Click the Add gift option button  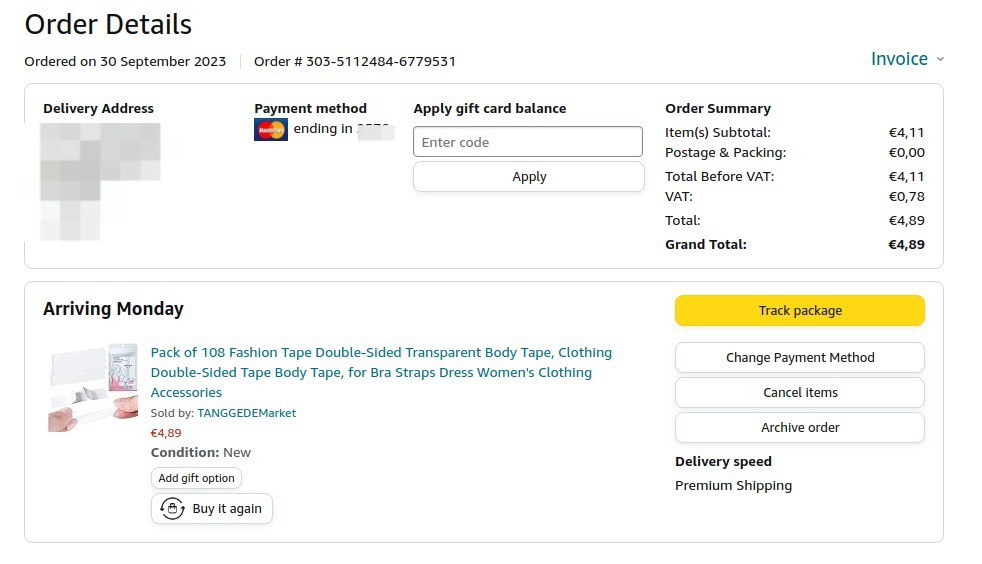click(x=196, y=478)
